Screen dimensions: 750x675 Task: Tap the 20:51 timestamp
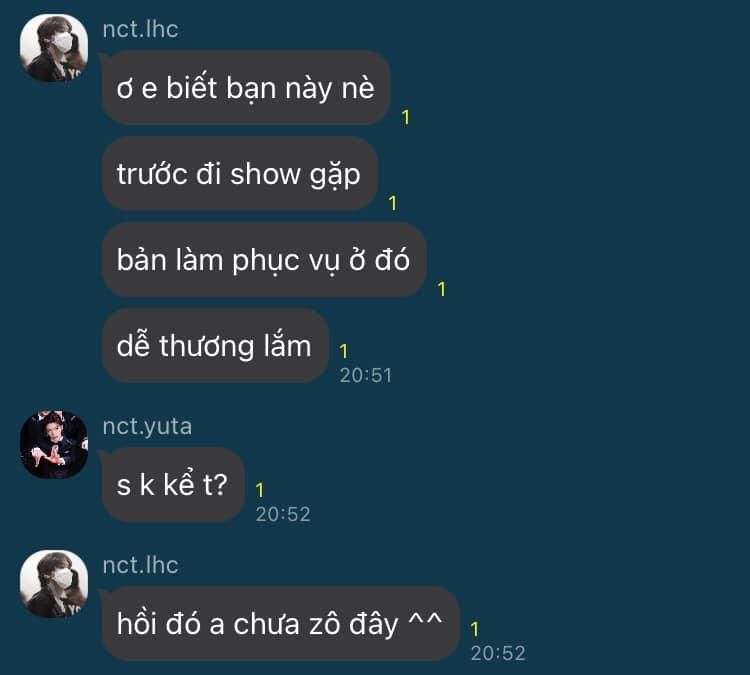pyautogui.click(x=365, y=376)
